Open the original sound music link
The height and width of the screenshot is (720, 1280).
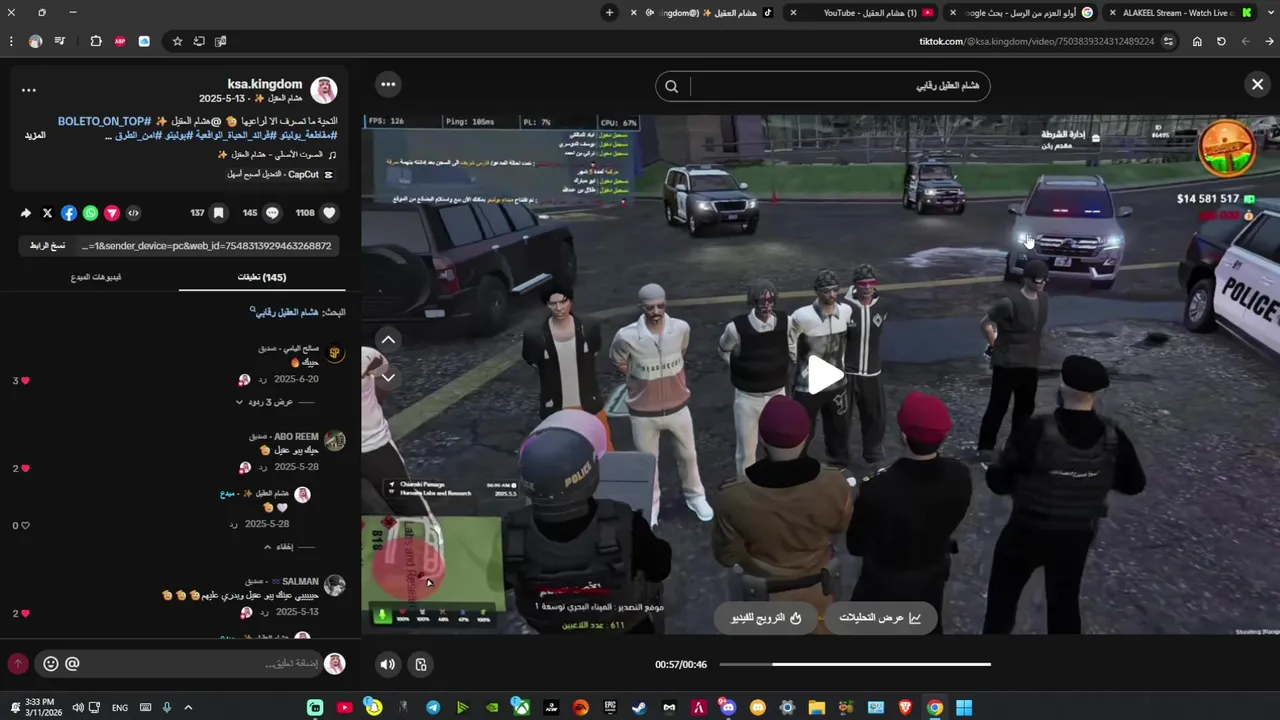(x=277, y=155)
